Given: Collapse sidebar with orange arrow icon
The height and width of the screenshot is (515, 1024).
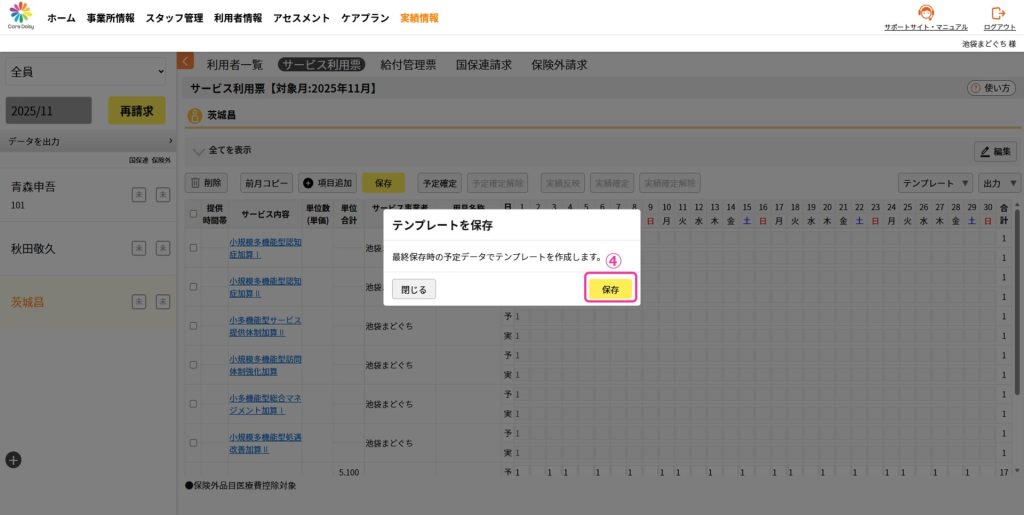Looking at the screenshot, I should tap(185, 61).
